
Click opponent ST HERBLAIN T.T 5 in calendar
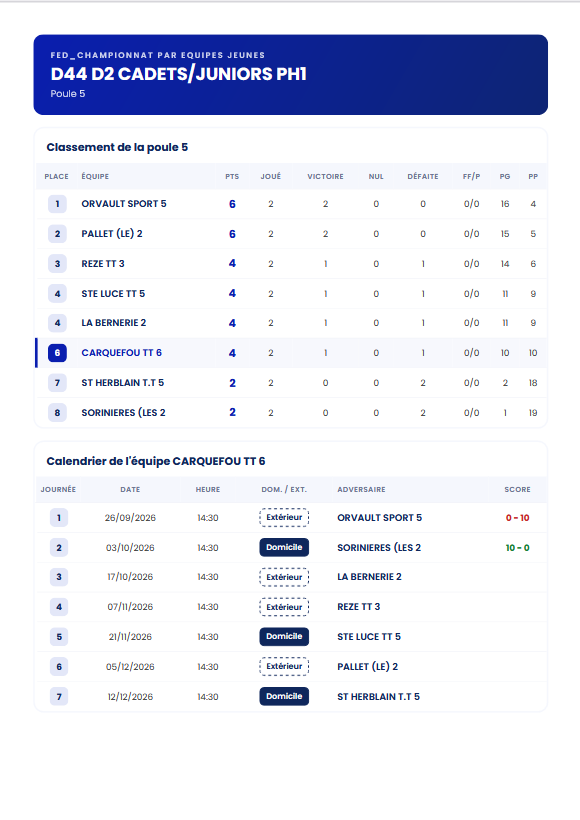tap(378, 697)
